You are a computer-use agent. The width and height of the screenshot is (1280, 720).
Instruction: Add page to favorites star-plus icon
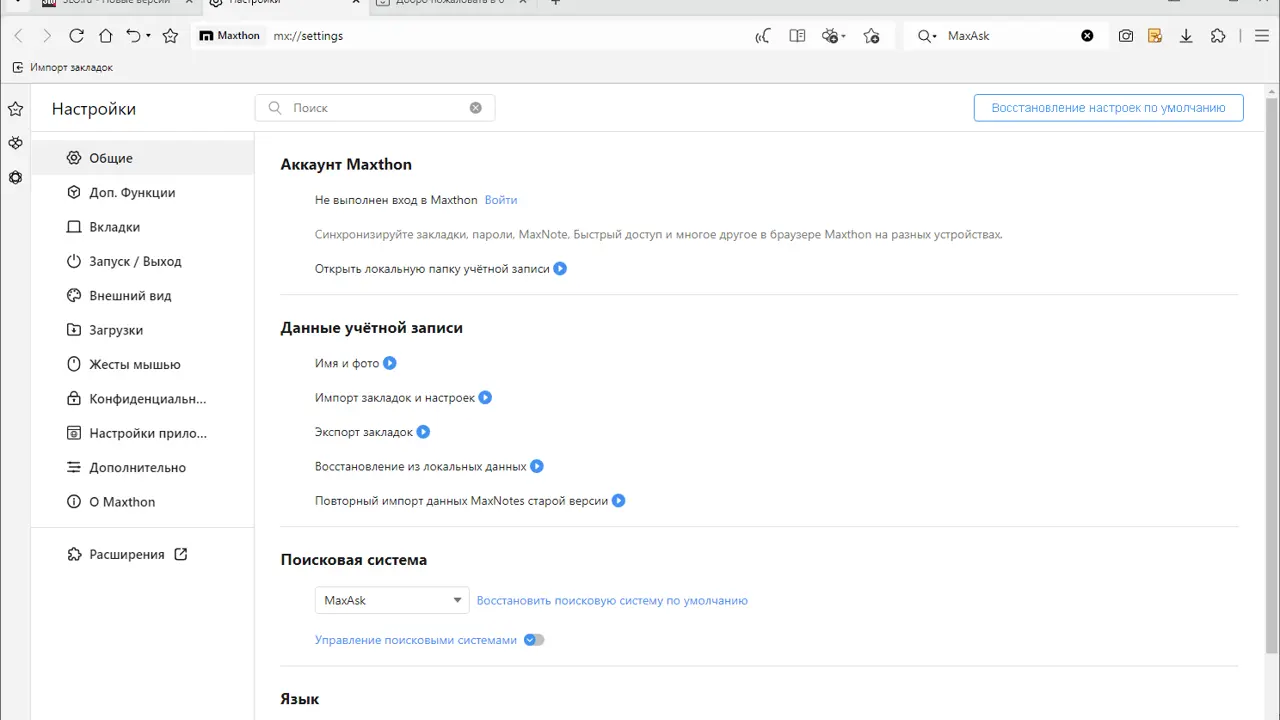tap(871, 36)
